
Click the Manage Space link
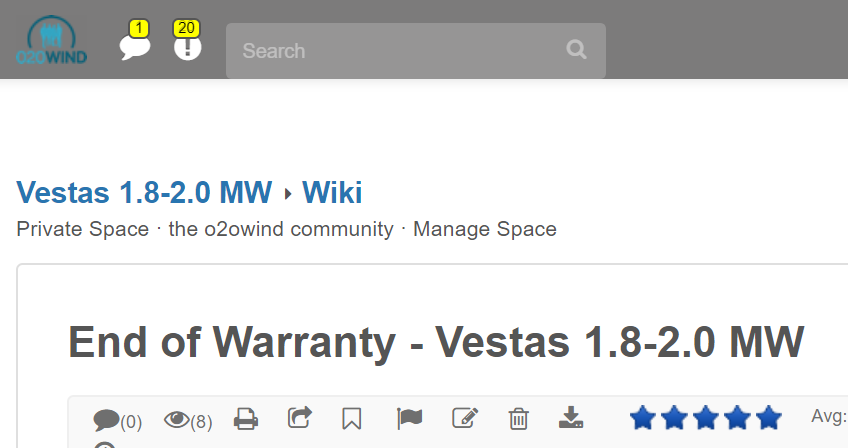tap(485, 229)
